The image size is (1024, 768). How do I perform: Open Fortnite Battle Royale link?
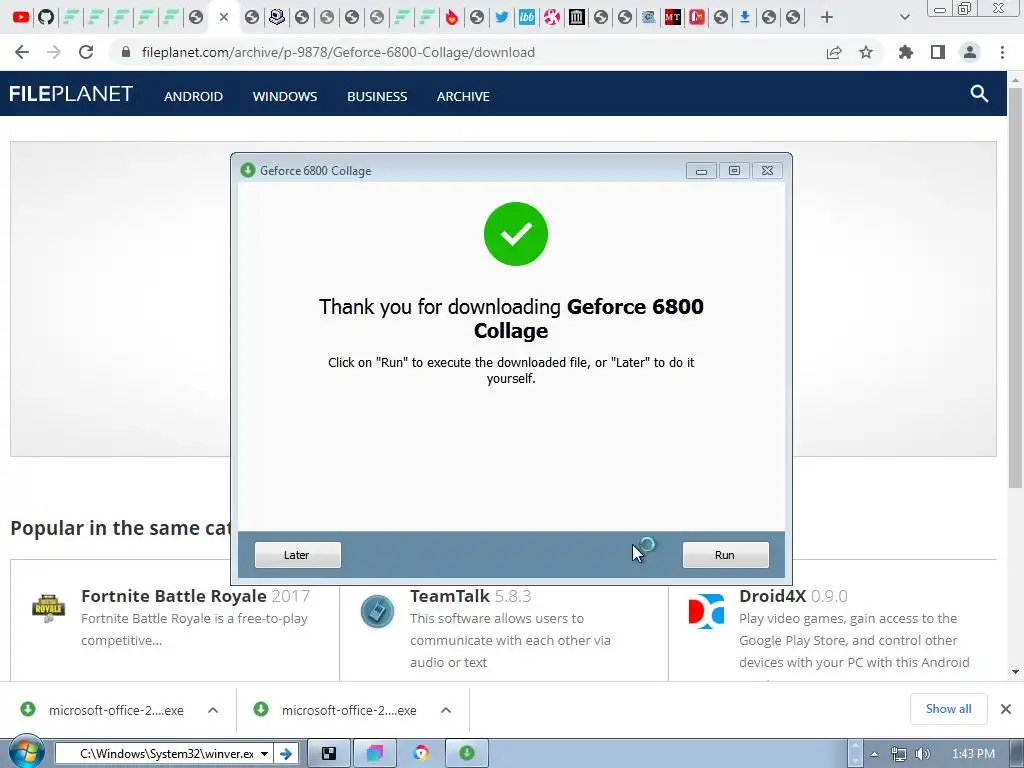[174, 596]
